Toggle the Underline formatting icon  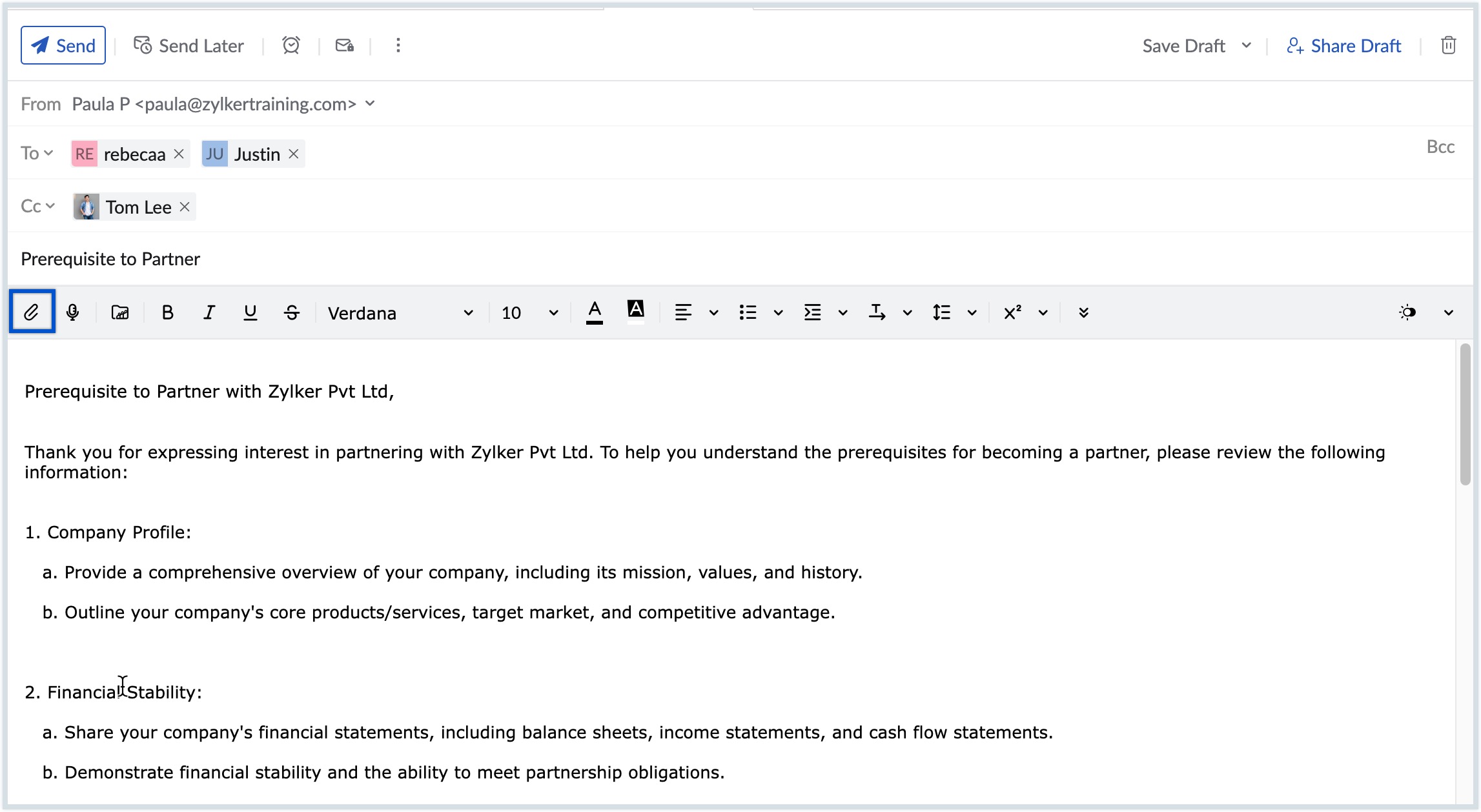tap(250, 312)
